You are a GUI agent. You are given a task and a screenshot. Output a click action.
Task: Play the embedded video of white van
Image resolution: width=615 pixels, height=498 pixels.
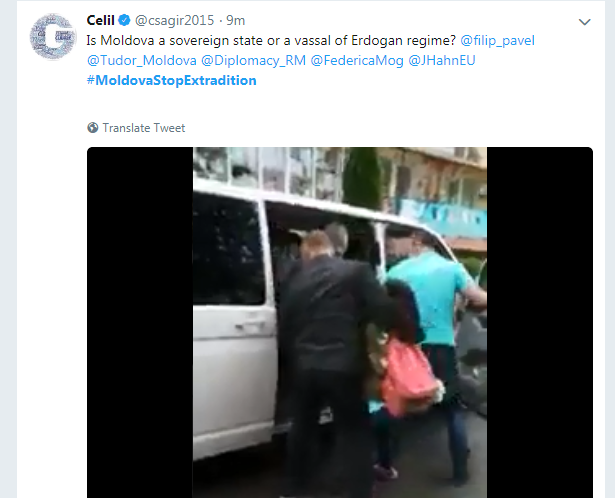[340, 322]
